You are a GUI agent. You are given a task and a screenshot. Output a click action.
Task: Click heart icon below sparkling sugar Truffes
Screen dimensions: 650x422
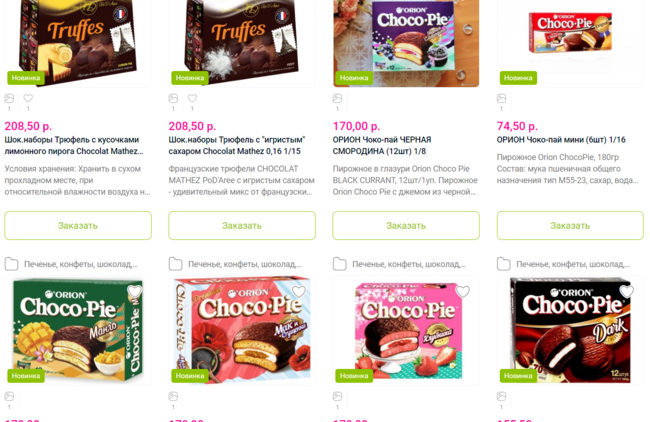192,98
